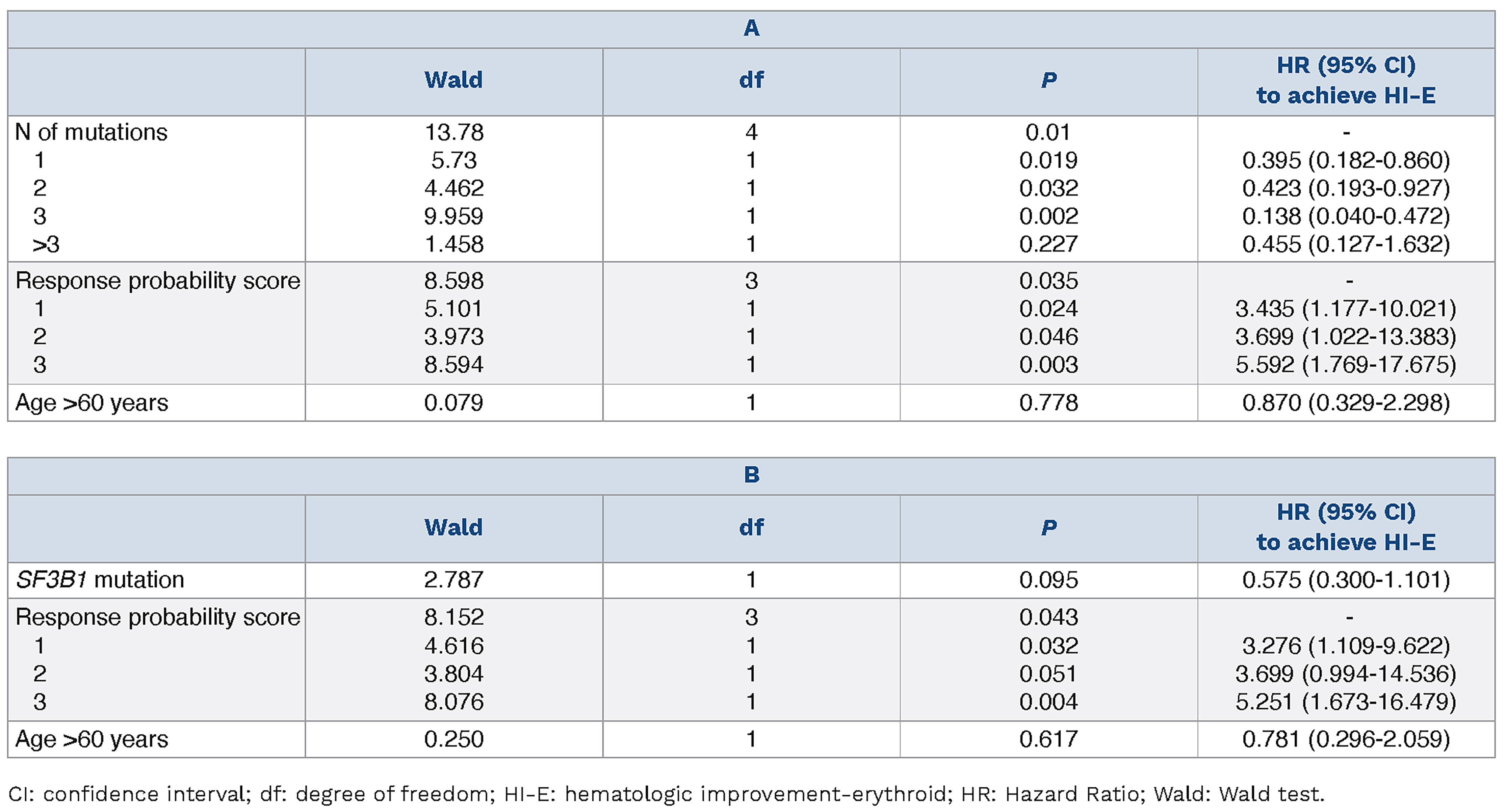The height and width of the screenshot is (812, 1506).
Task: Click the P value 0.617
Action: [1048, 739]
